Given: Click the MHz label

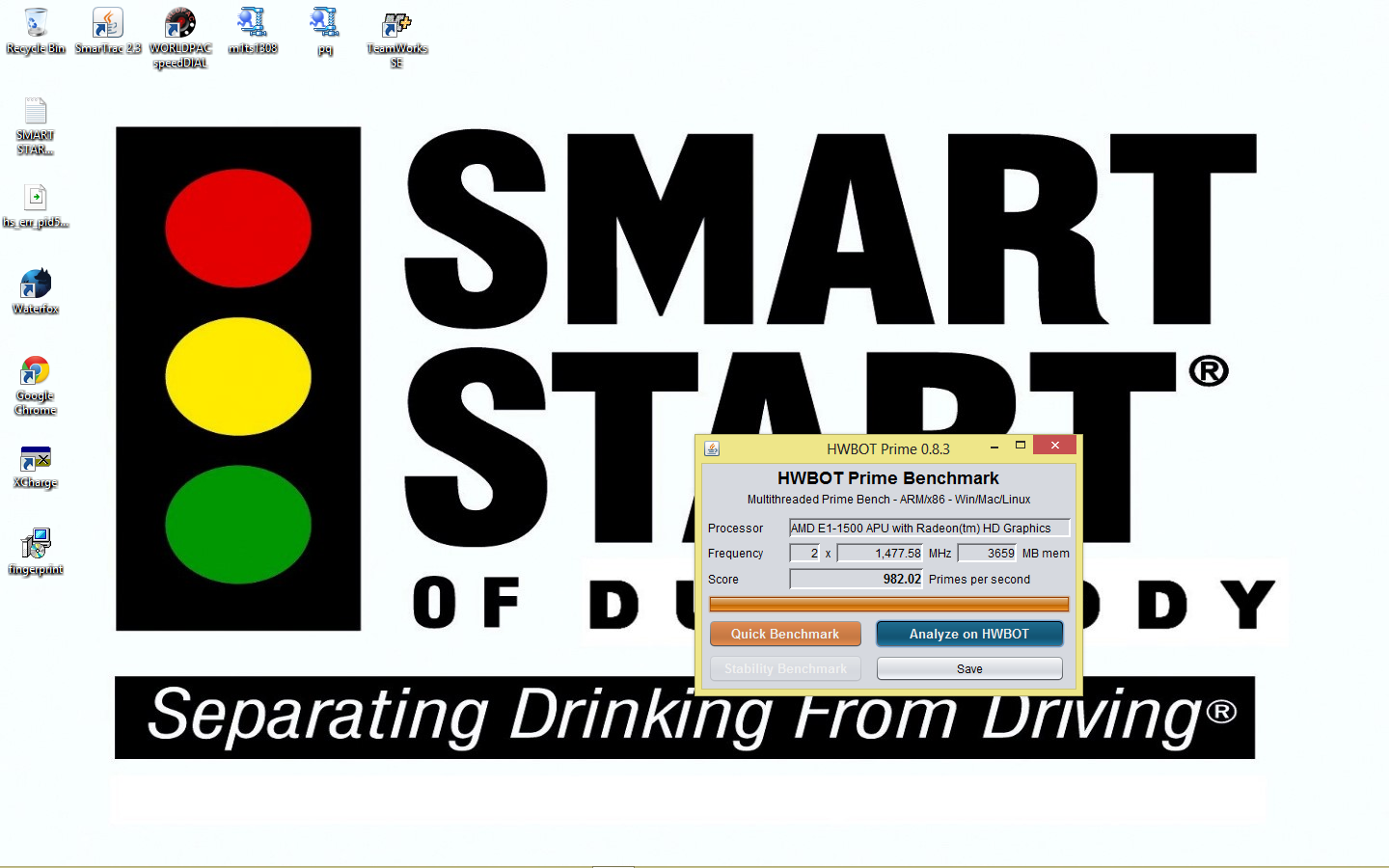Looking at the screenshot, I should (940, 554).
